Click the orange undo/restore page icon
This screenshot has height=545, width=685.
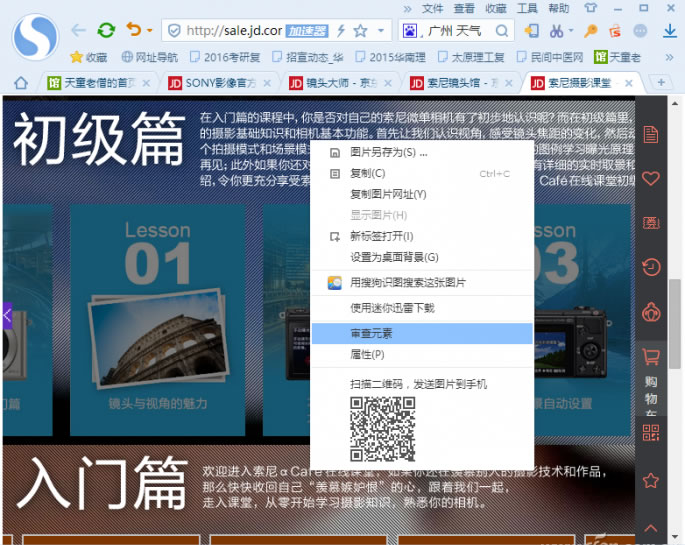tap(134, 30)
